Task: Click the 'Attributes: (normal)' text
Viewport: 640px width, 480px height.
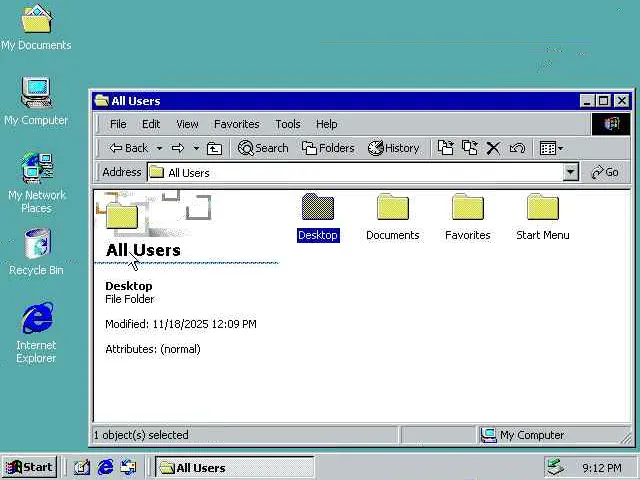Action: 153,349
